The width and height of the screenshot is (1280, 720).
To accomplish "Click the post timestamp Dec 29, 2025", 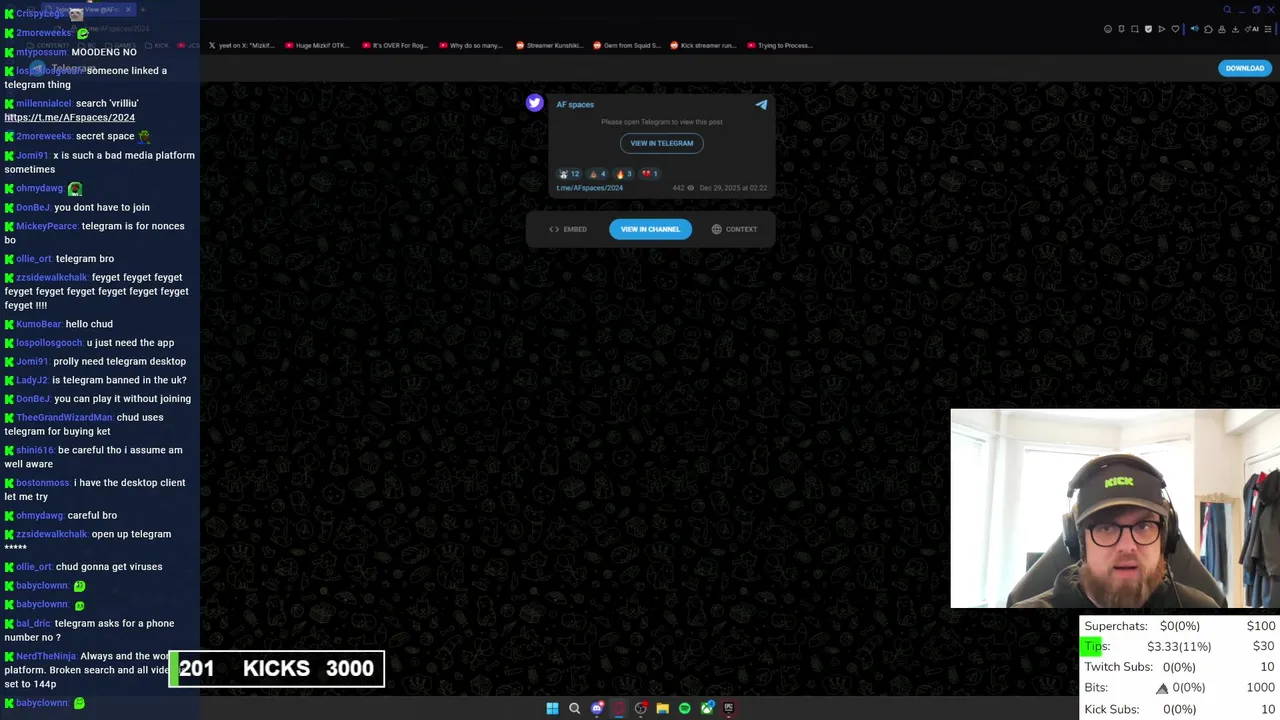I will point(733,188).
